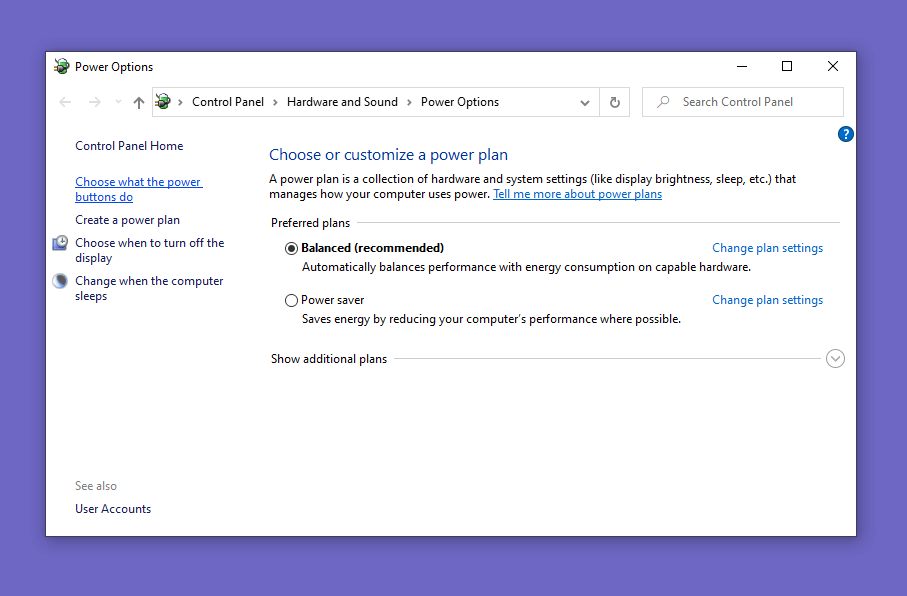Go up one level with up arrow

coord(138,102)
